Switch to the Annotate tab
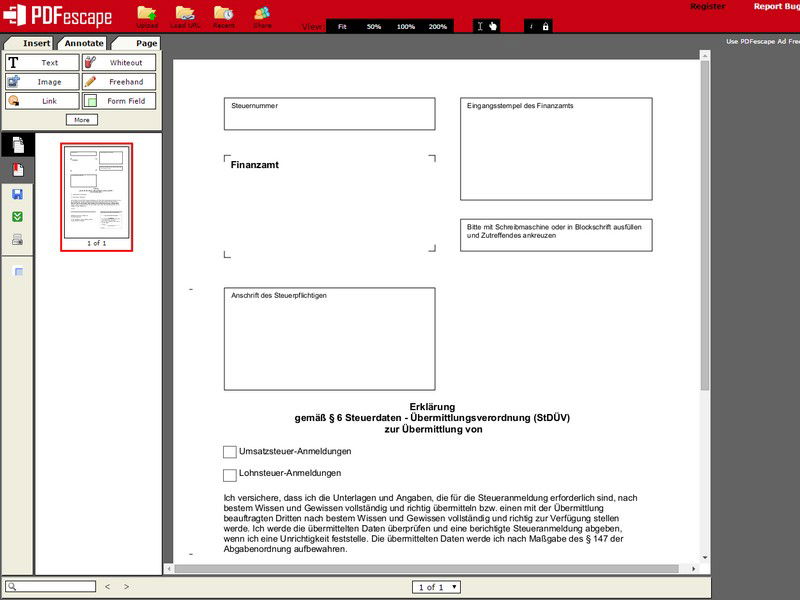Image resolution: width=800 pixels, height=600 pixels. coord(83,43)
